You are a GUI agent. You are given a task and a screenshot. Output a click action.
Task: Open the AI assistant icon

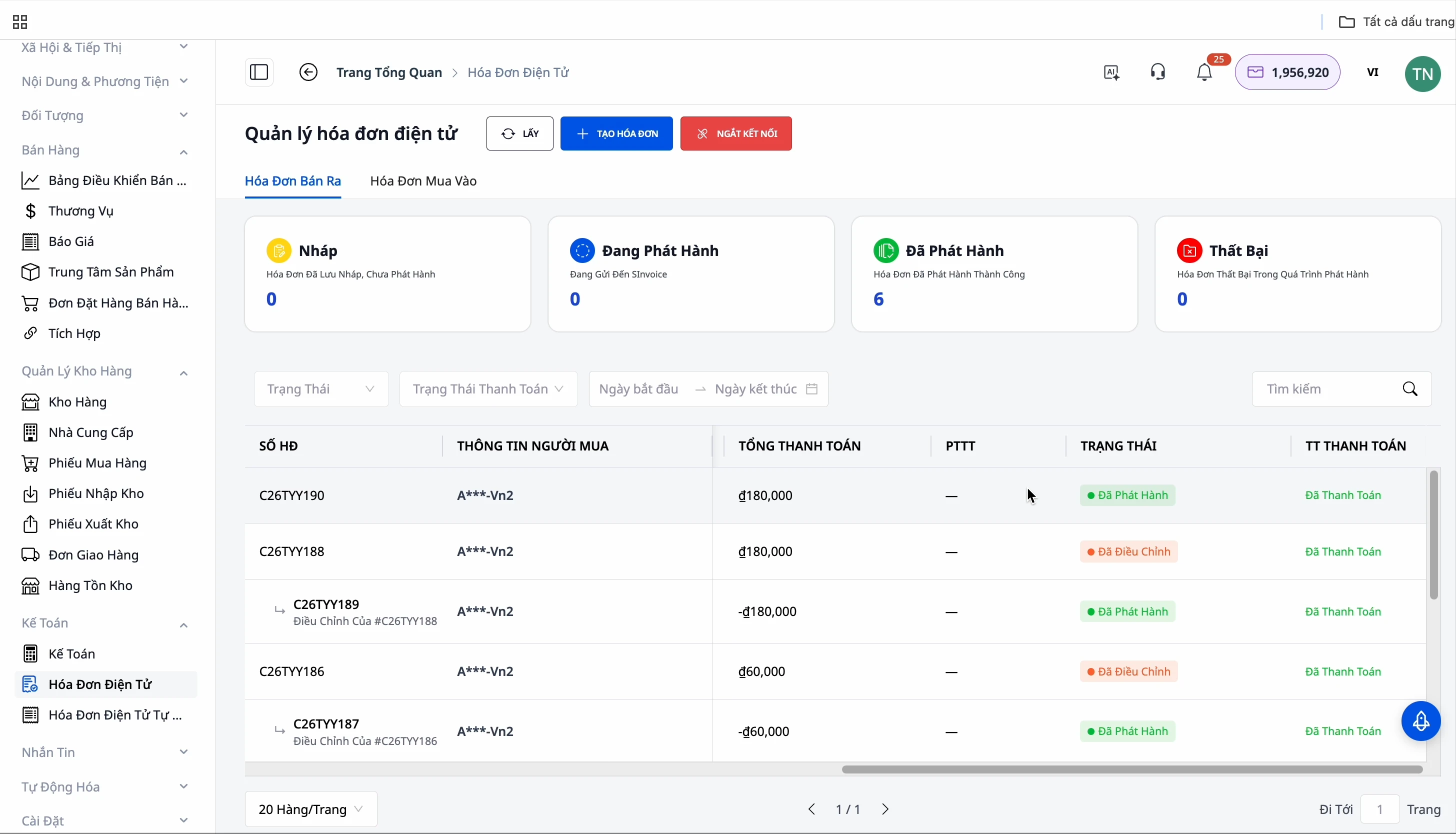click(x=1111, y=72)
